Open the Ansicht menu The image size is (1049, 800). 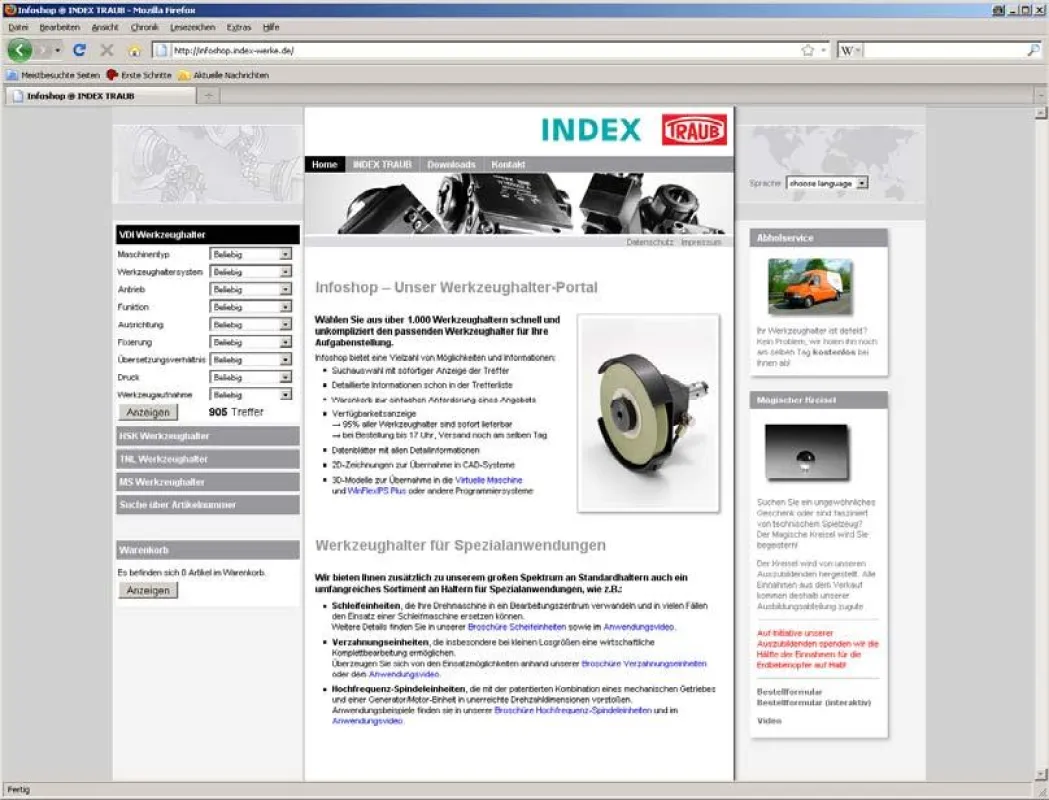pyautogui.click(x=105, y=27)
